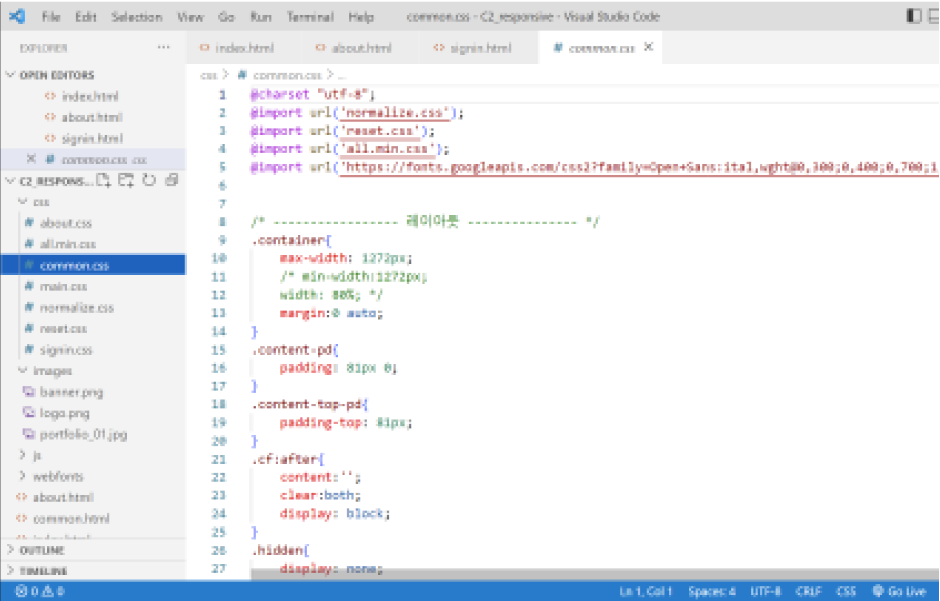This screenshot has width=940, height=601.
Task: Click line number 10 in gutter
Action: [218, 258]
